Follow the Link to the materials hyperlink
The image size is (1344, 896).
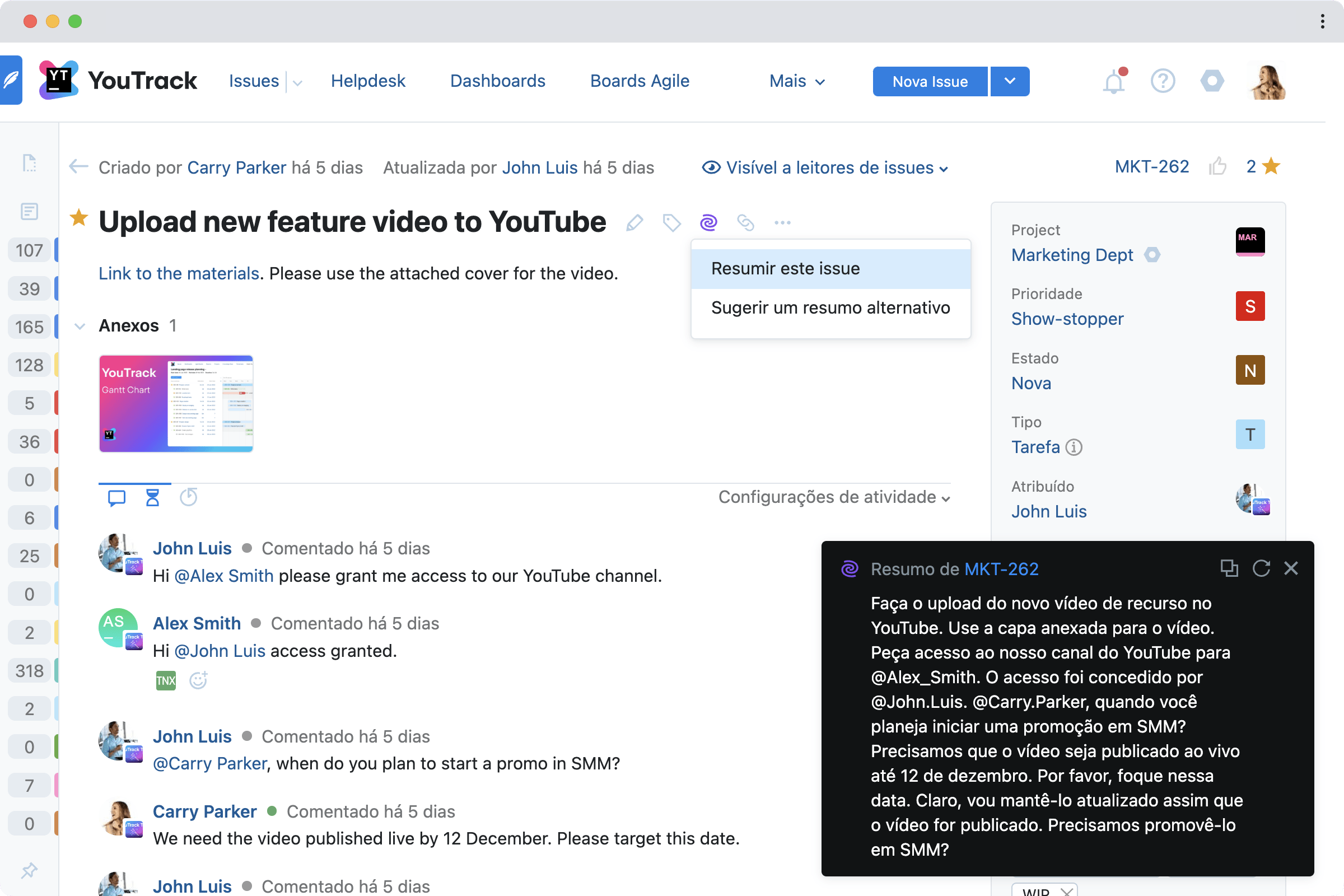(178, 273)
